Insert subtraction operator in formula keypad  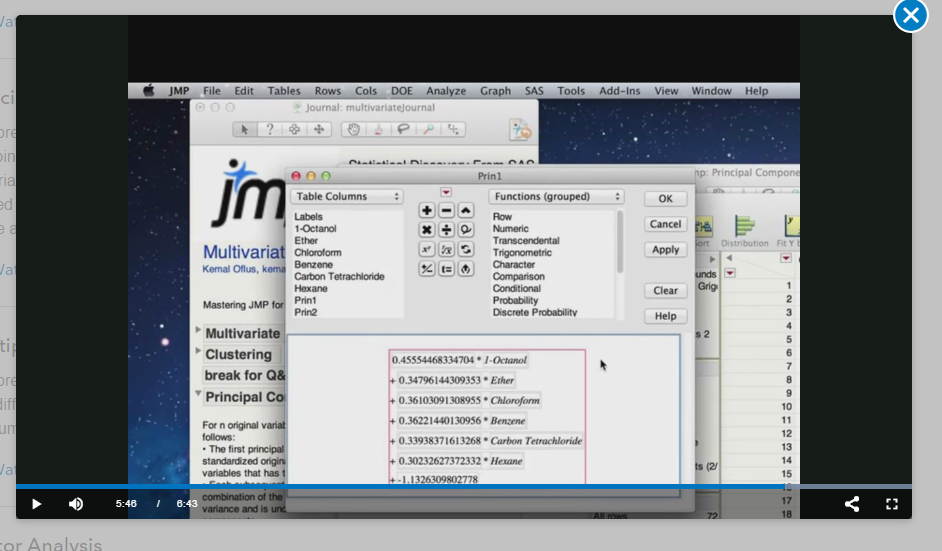tap(446, 210)
